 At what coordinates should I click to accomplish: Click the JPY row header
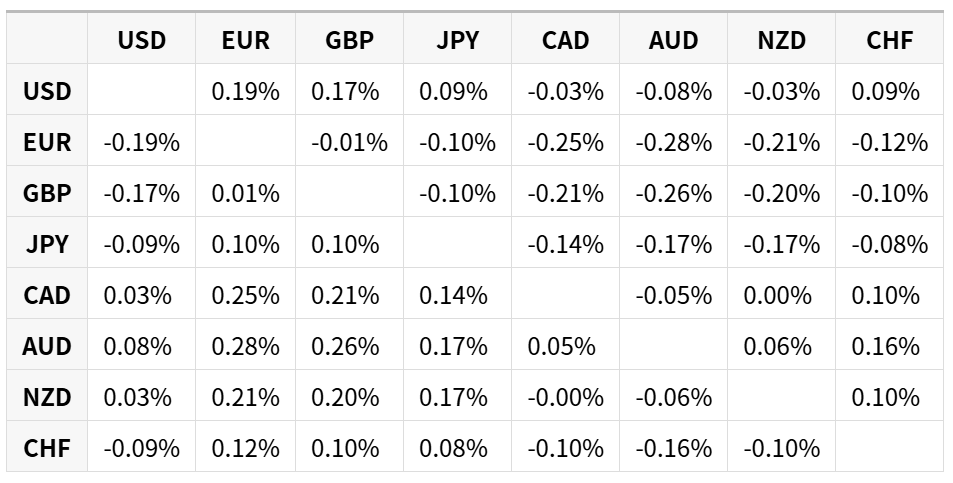click(x=47, y=243)
